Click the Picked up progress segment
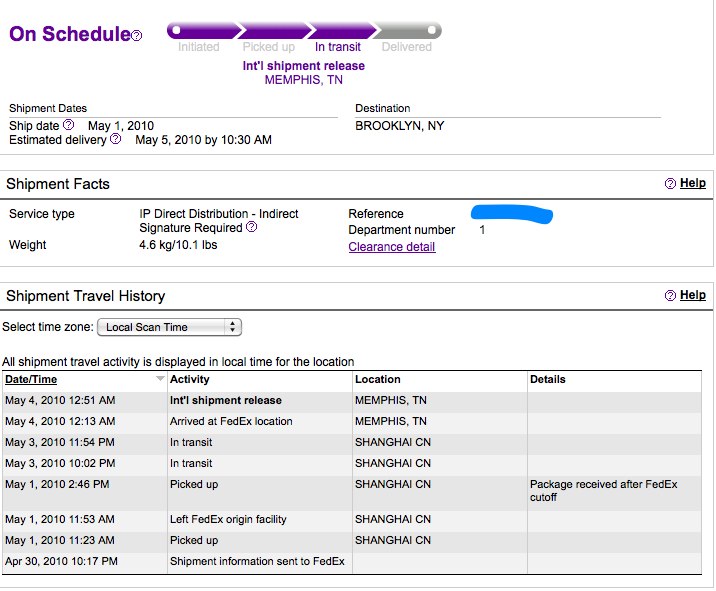The width and height of the screenshot is (716, 591). 274,31
